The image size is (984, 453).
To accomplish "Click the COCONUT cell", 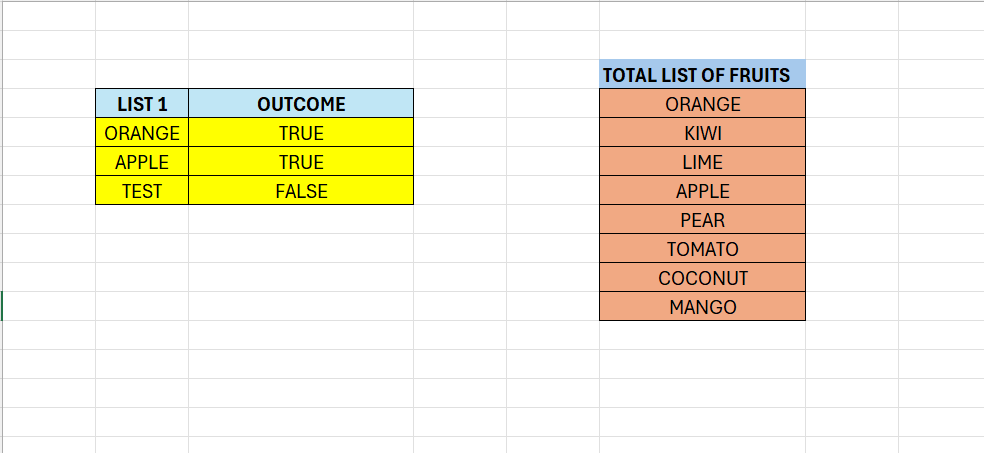I will pos(702,278).
